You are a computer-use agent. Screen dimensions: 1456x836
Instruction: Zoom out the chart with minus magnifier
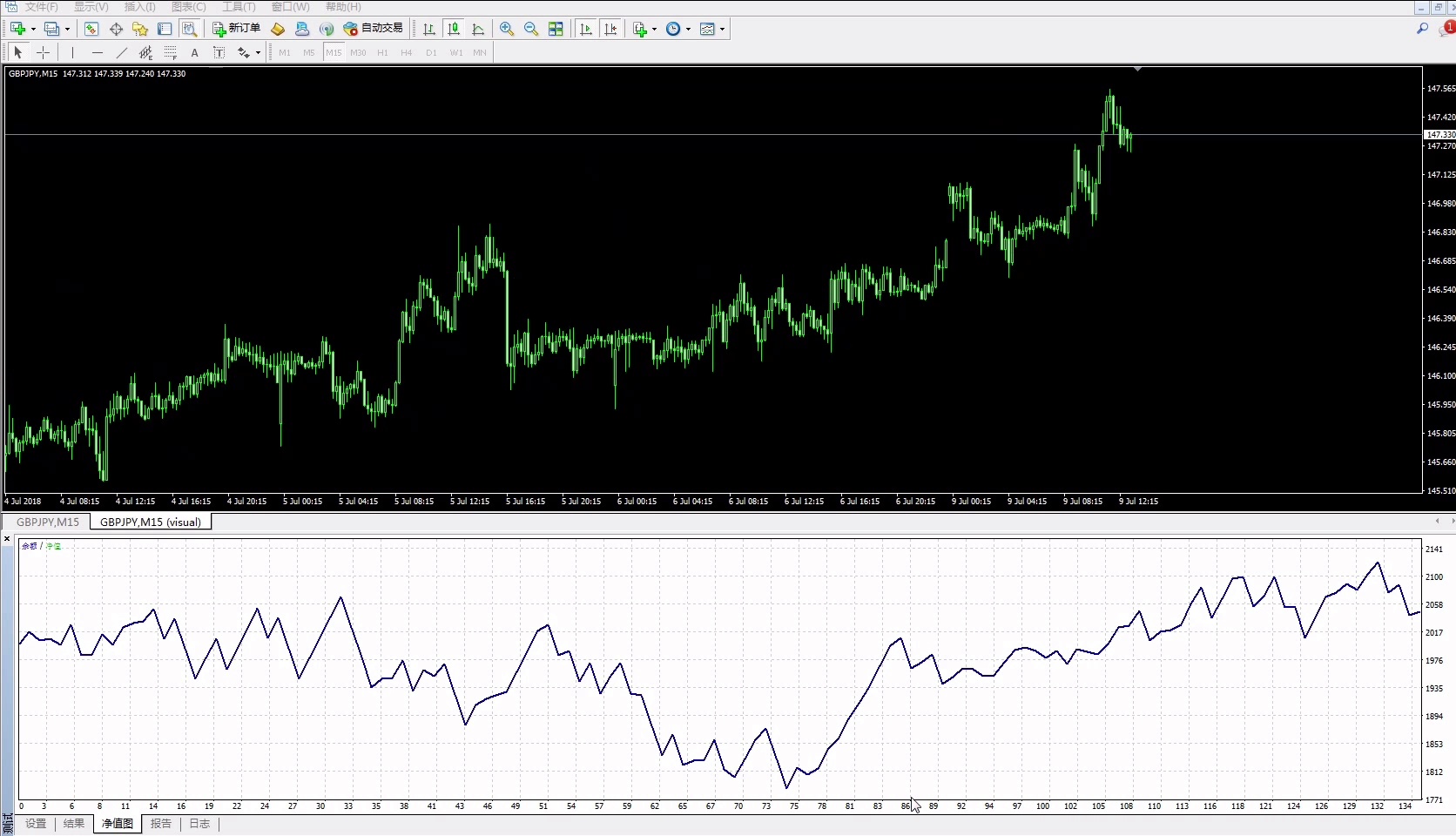click(x=531, y=29)
